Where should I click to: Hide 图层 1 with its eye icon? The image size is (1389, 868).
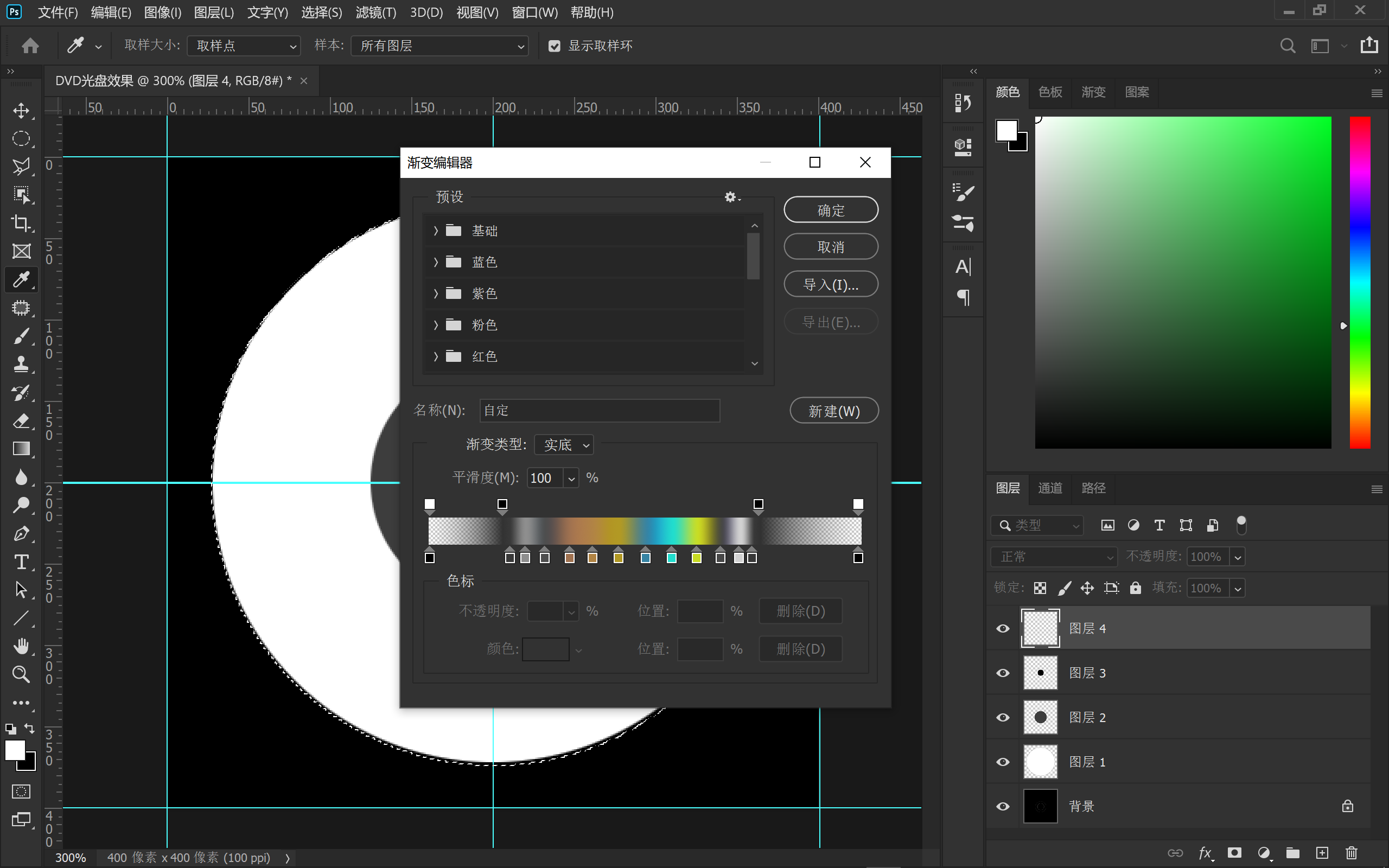click(x=1003, y=762)
